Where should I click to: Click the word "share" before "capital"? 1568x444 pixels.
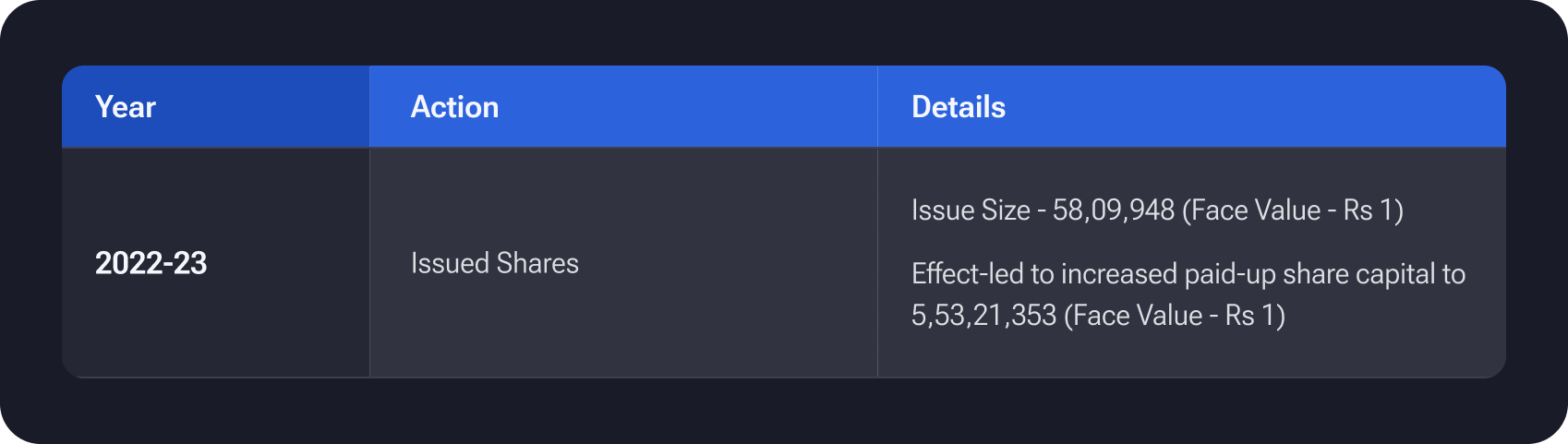(1315, 274)
